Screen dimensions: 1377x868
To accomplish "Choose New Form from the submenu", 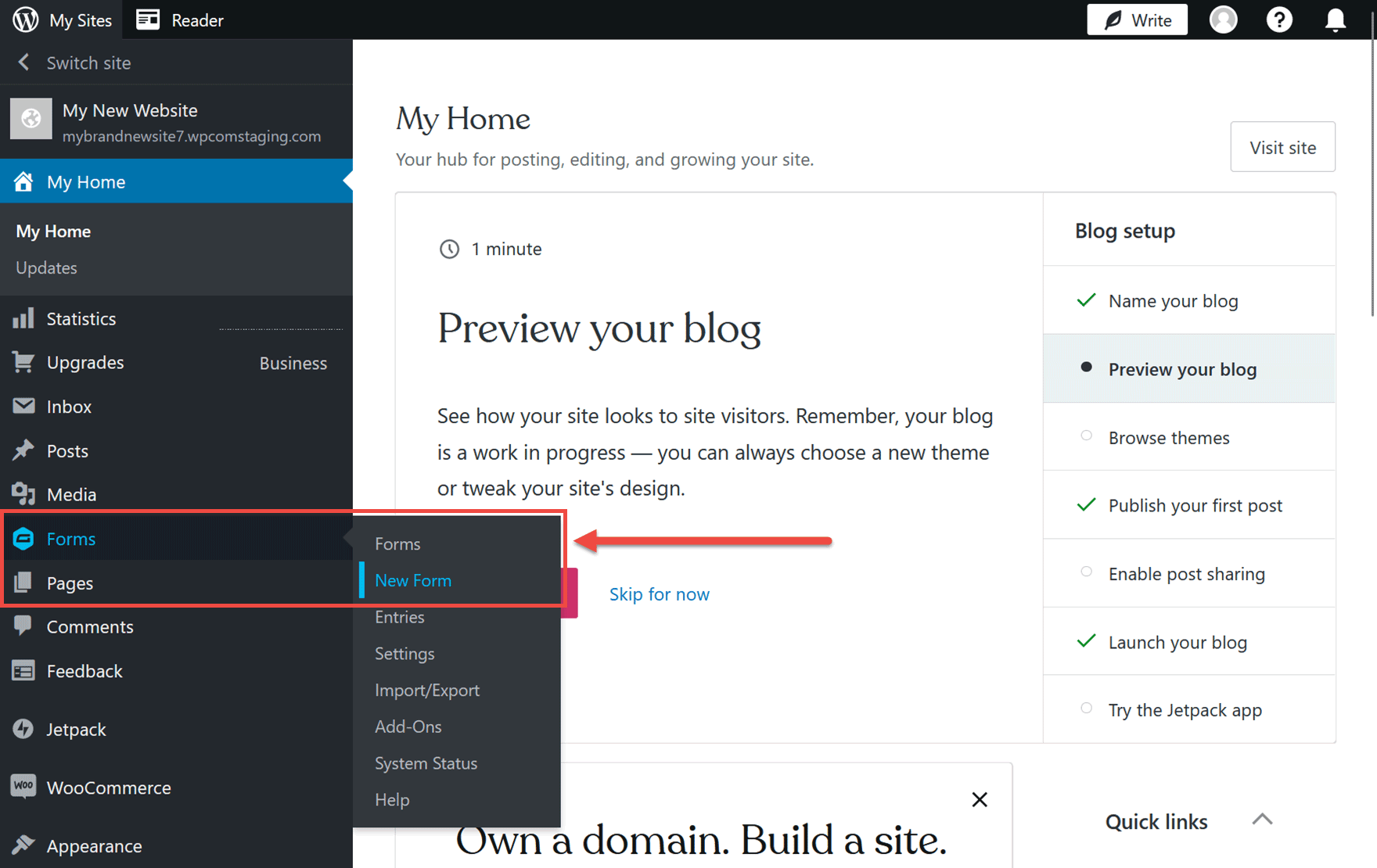I will [413, 580].
